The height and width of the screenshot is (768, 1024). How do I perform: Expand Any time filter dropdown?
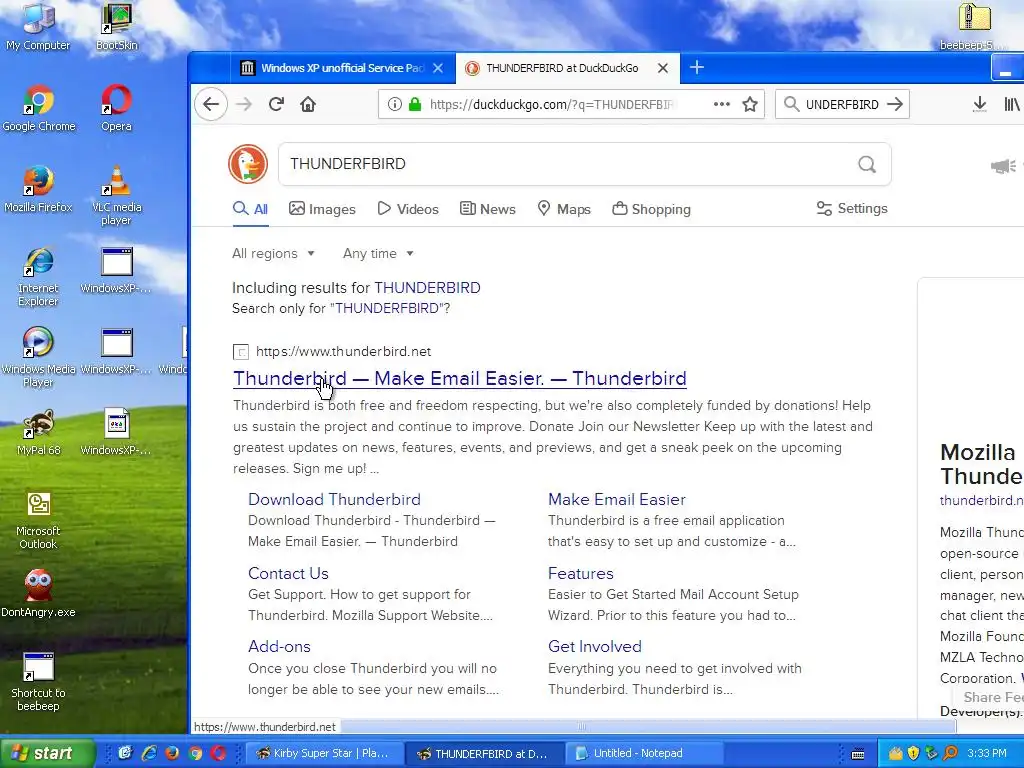pyautogui.click(x=378, y=253)
